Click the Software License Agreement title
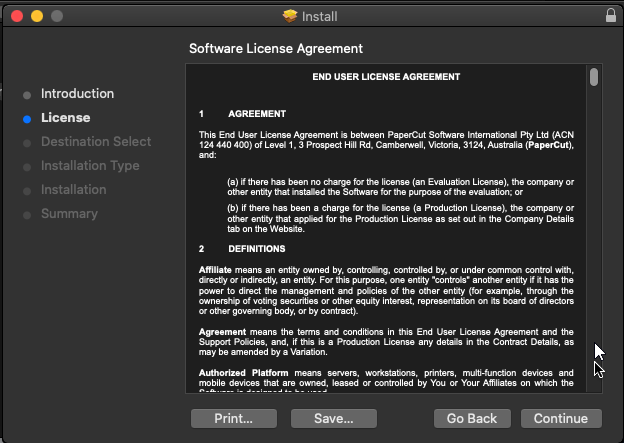Viewport: 624px width, 443px height. pos(276,48)
